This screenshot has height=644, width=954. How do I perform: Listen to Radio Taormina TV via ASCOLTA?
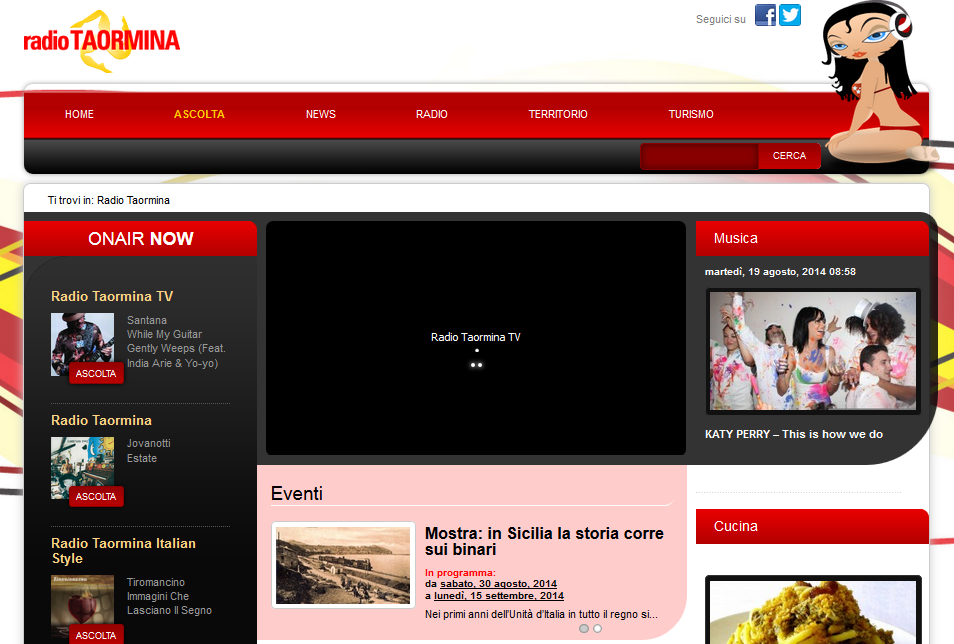tap(96, 373)
